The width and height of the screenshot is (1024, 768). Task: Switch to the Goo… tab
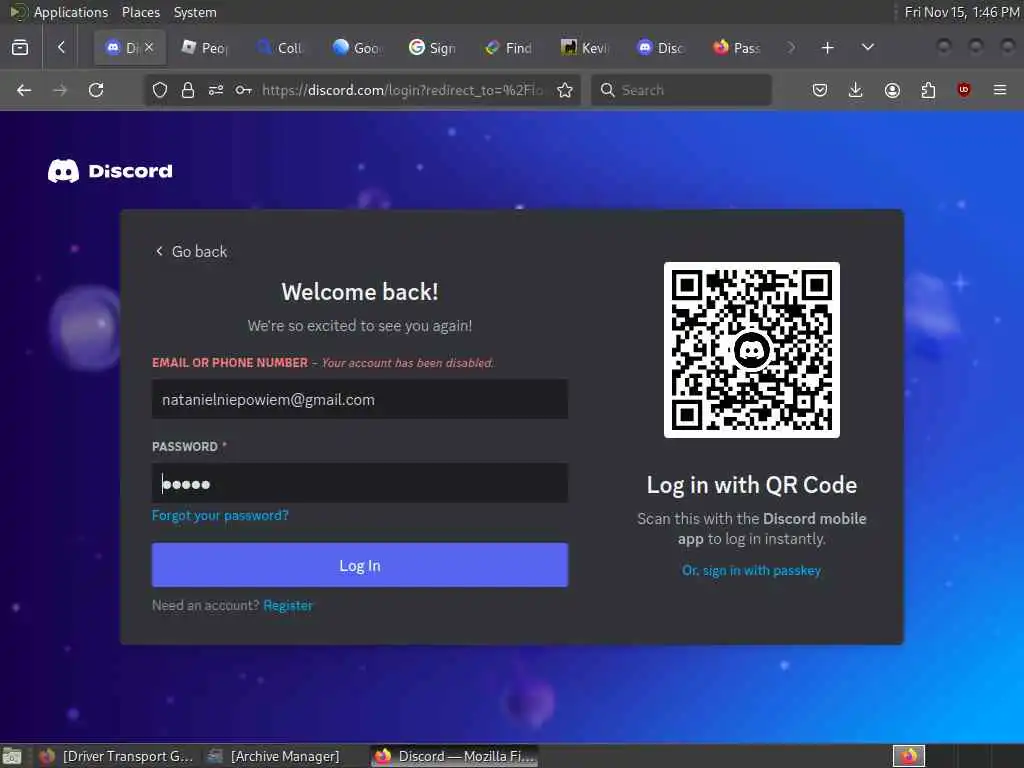pyautogui.click(x=357, y=48)
